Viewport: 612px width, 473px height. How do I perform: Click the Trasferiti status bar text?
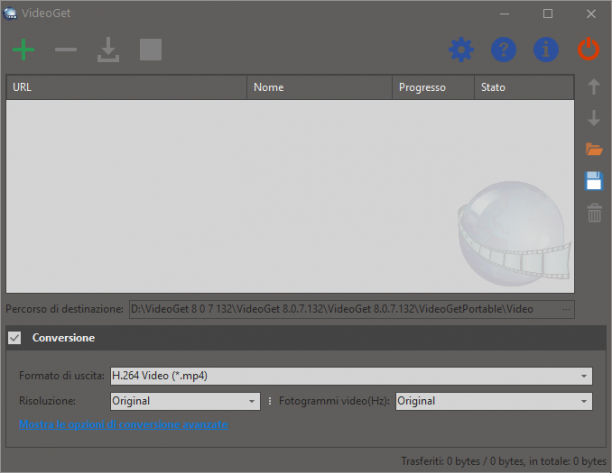tap(503, 461)
